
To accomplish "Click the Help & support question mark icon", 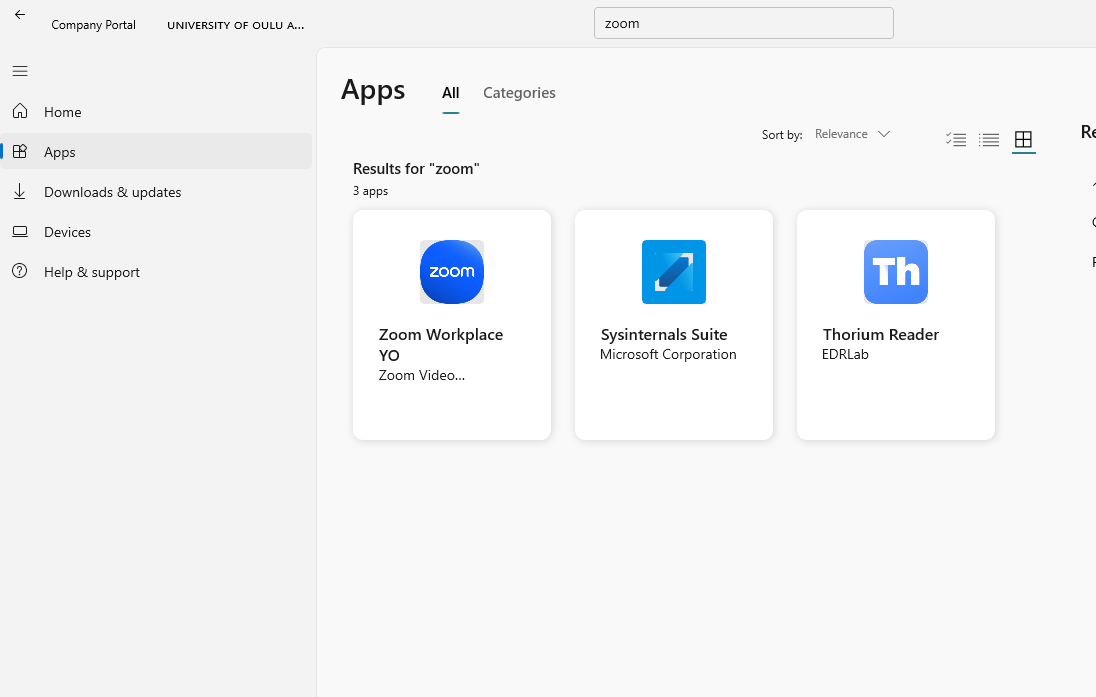I will [20, 271].
